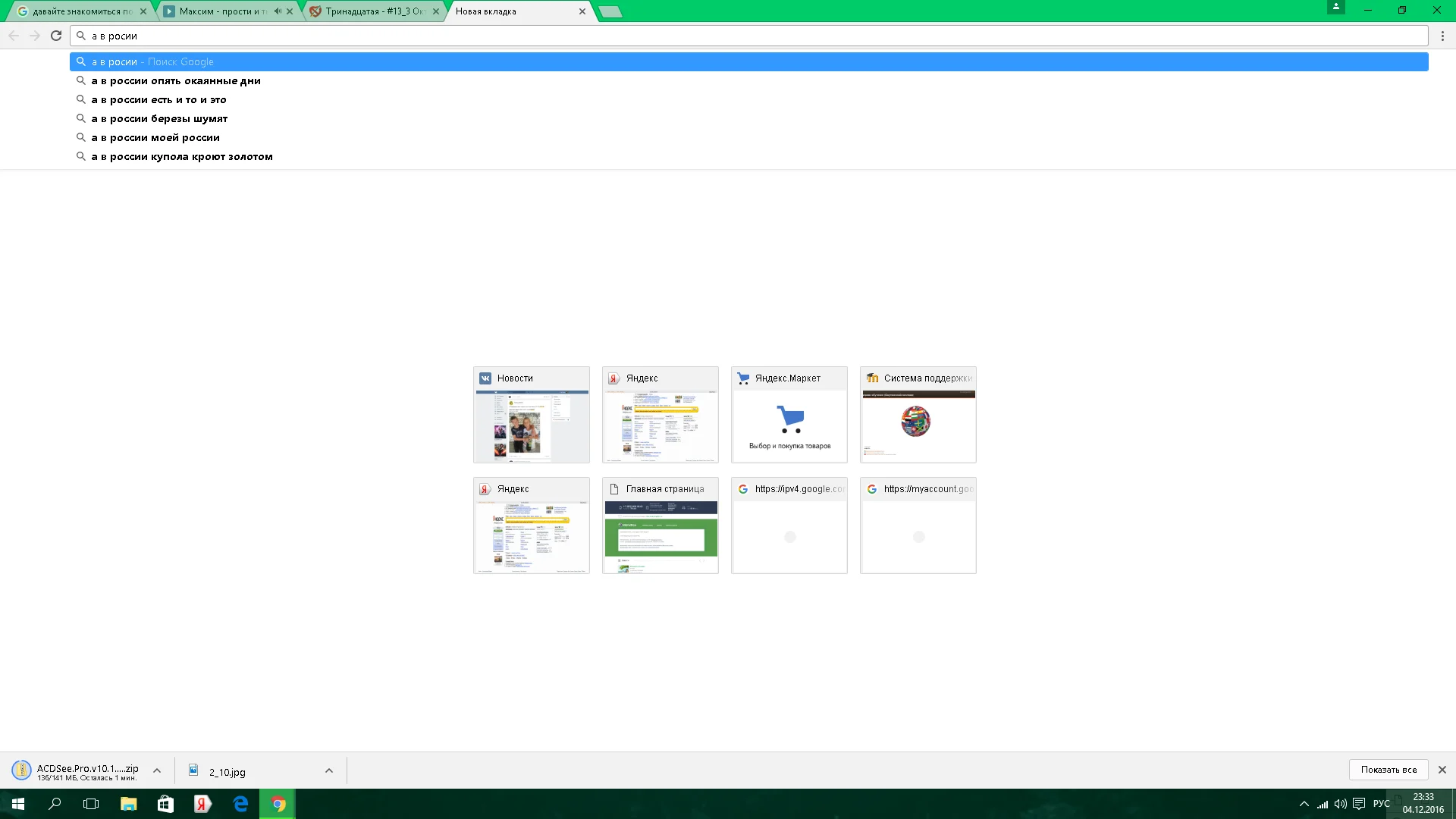Open the VK Новости tile
1456x819 pixels.
(x=531, y=416)
